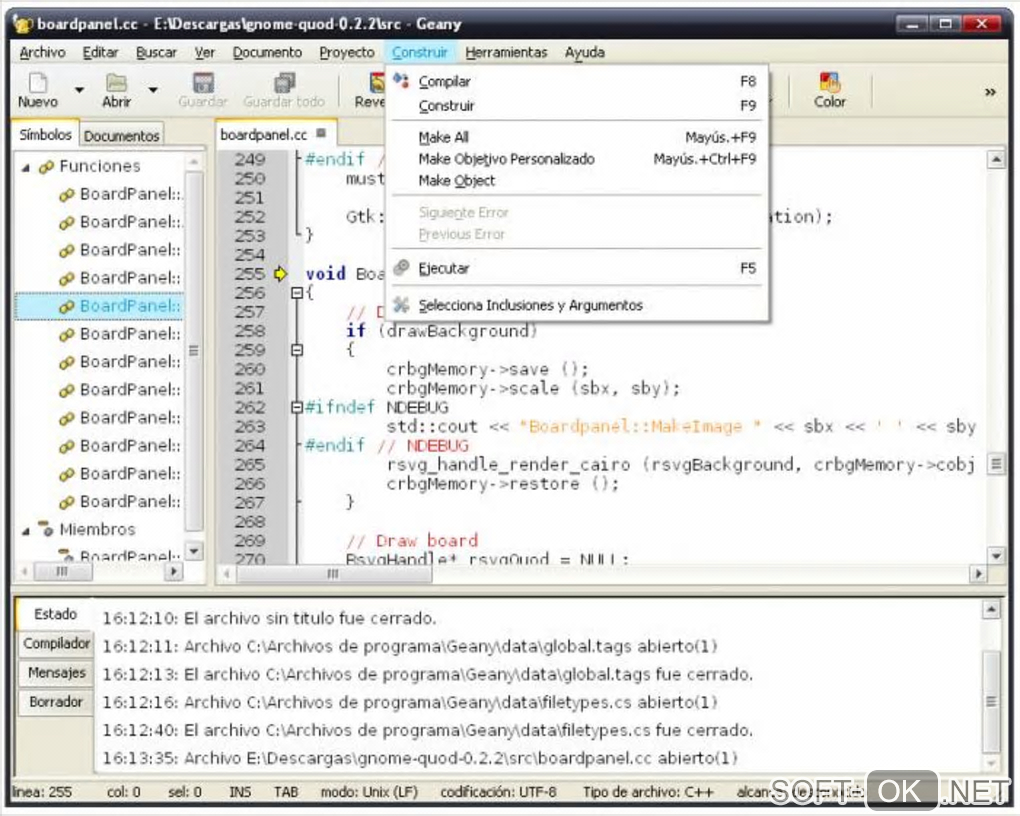Open the Compilador messages tab

57,644
